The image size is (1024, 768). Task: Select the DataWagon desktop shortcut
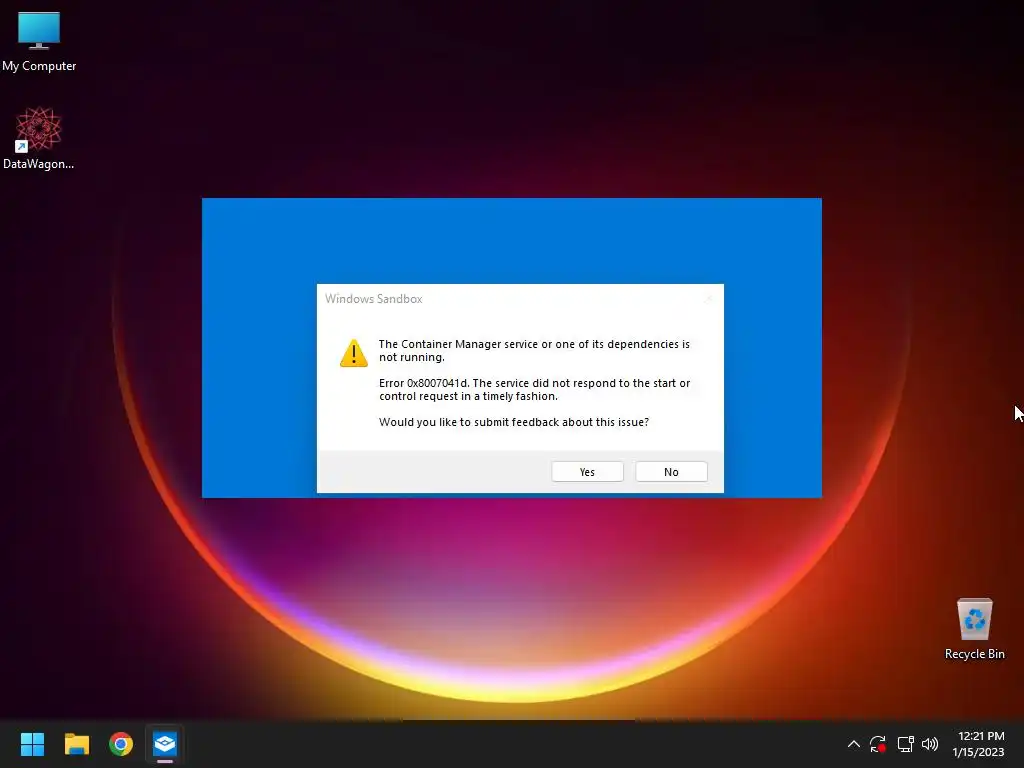coord(39,138)
